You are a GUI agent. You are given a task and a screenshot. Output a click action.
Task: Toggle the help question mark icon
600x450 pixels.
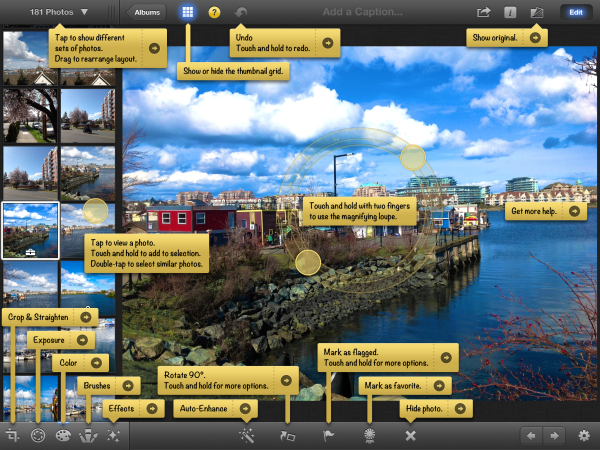click(214, 12)
